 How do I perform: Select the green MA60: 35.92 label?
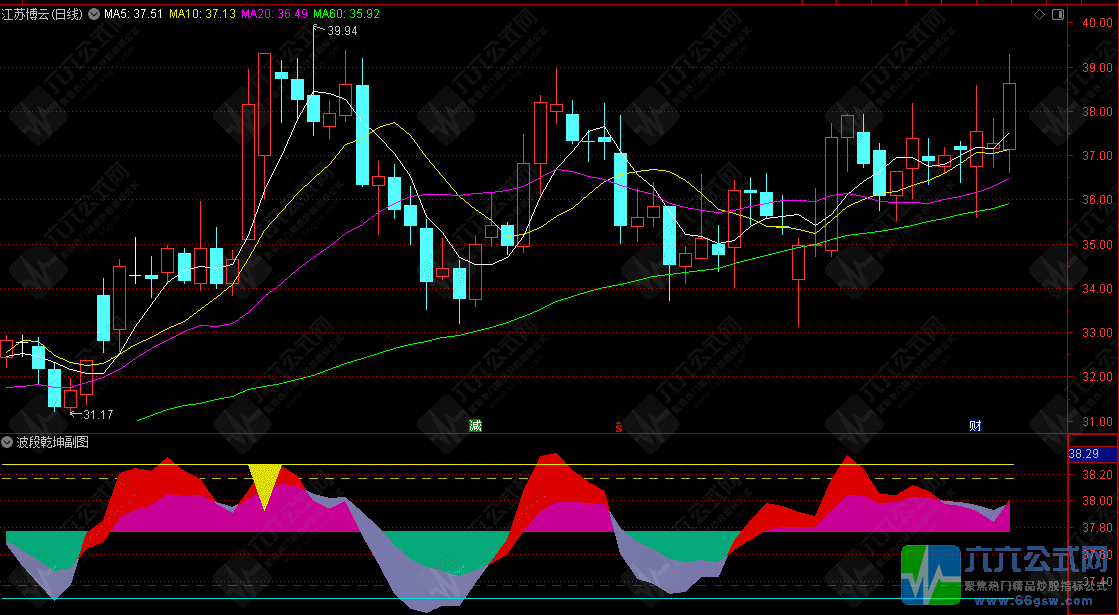click(x=347, y=14)
